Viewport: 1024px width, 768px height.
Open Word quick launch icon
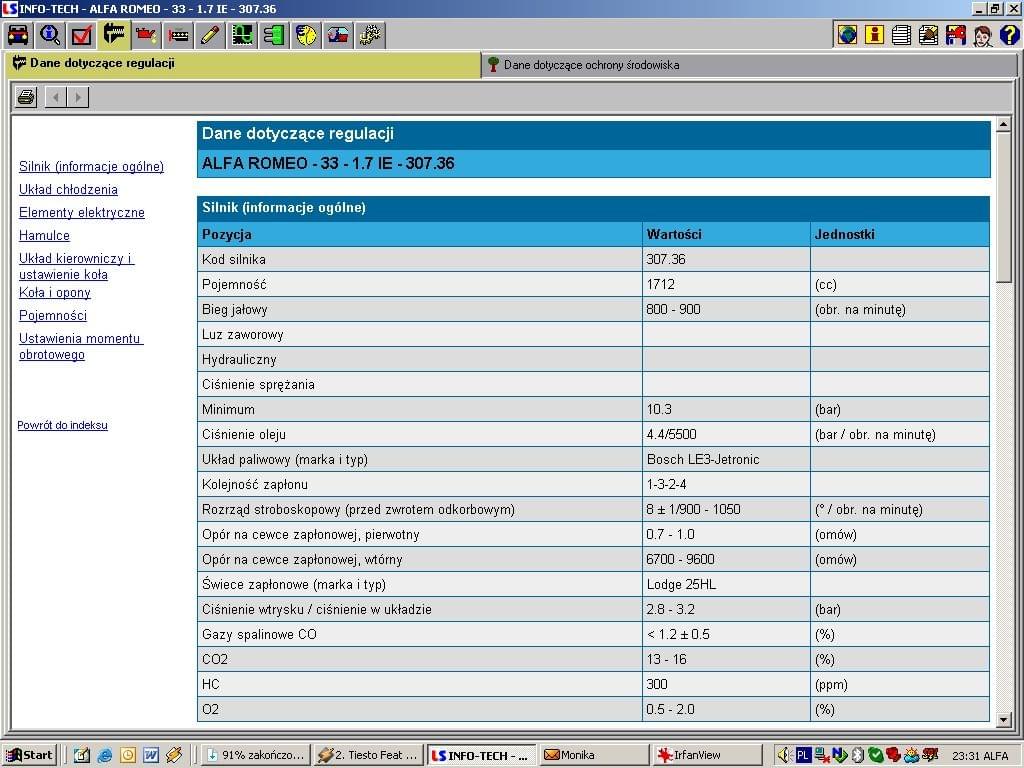point(151,756)
